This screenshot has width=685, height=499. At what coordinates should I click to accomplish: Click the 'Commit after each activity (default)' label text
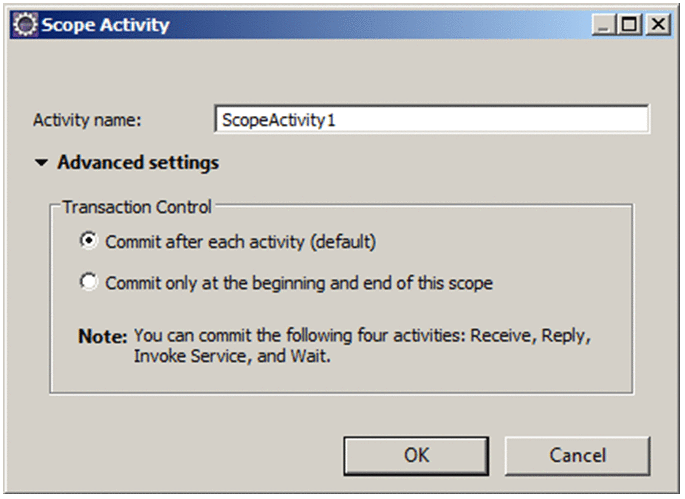(x=240, y=241)
